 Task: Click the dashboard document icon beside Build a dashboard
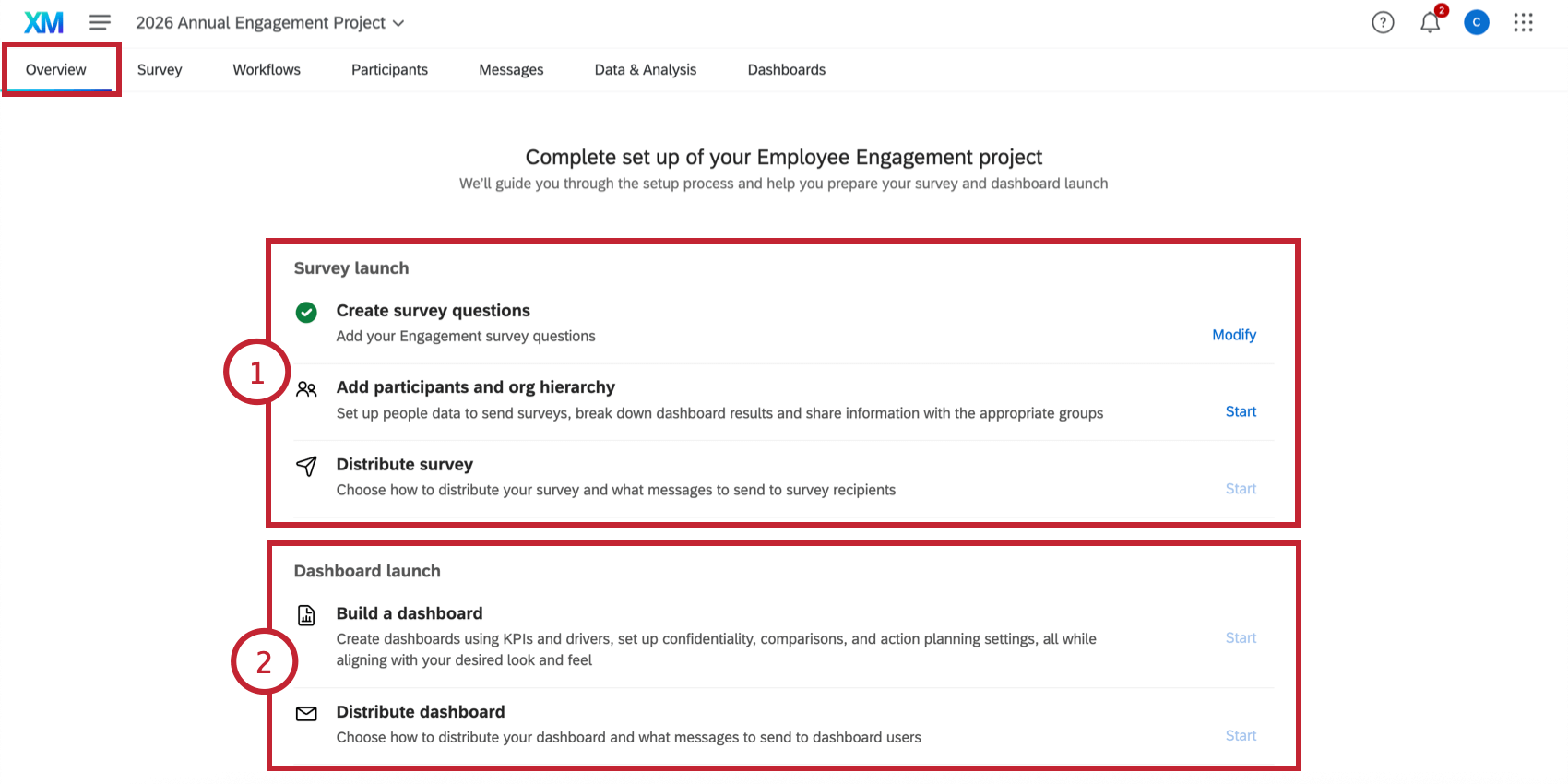point(305,615)
